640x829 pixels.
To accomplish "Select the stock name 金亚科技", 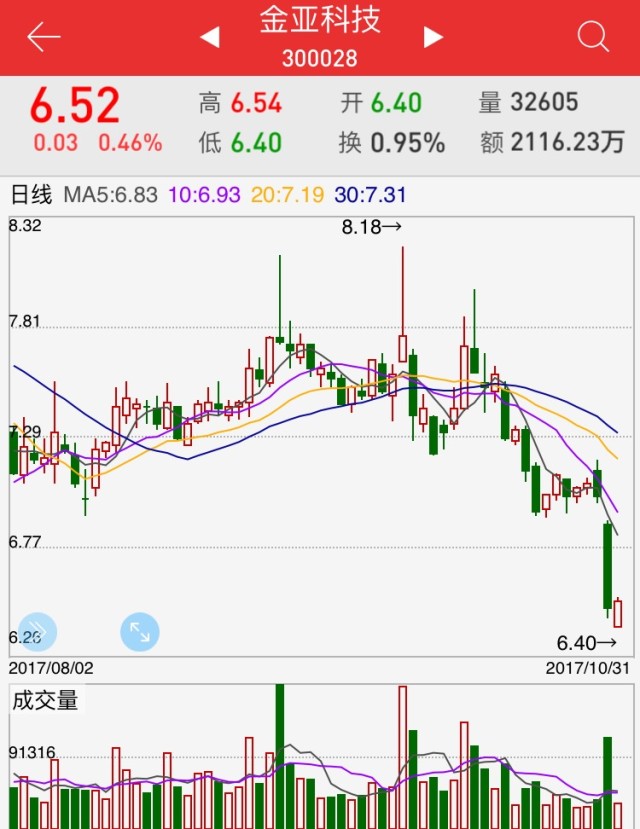I will 320,20.
